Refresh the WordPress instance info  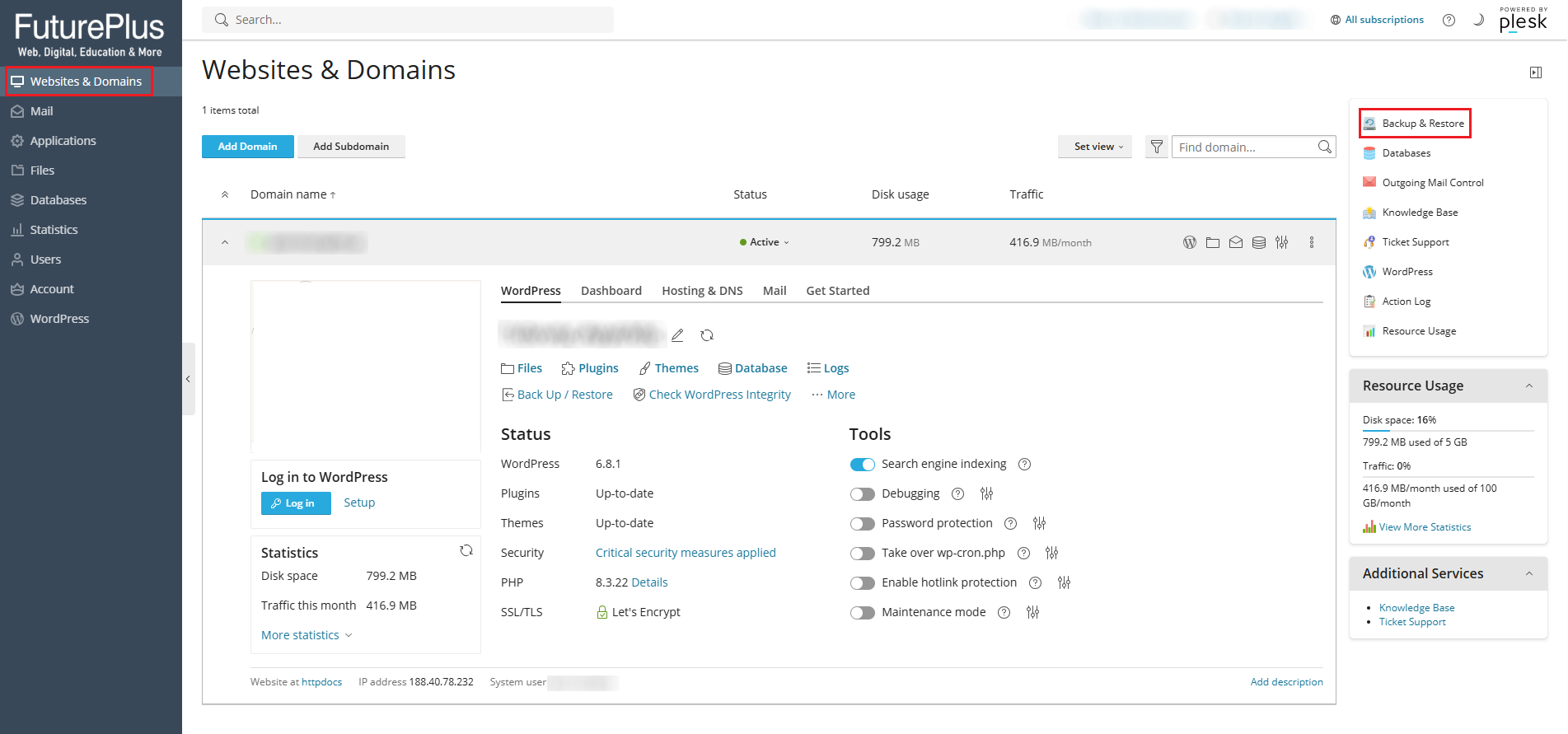707,335
